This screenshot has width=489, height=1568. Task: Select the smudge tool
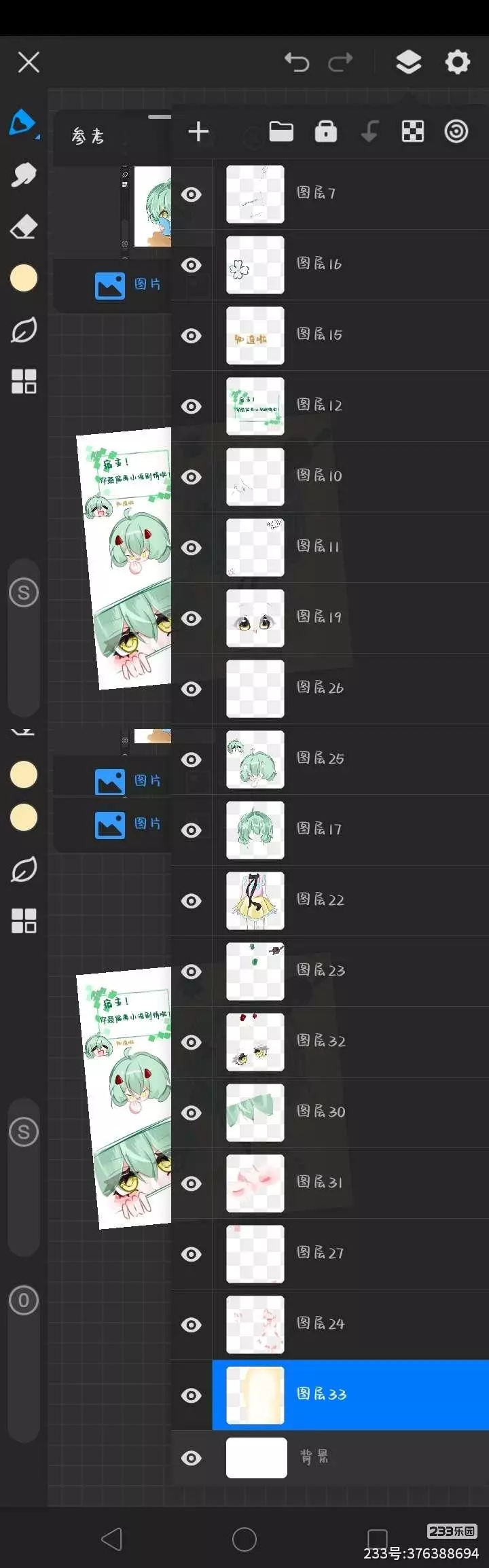24,175
